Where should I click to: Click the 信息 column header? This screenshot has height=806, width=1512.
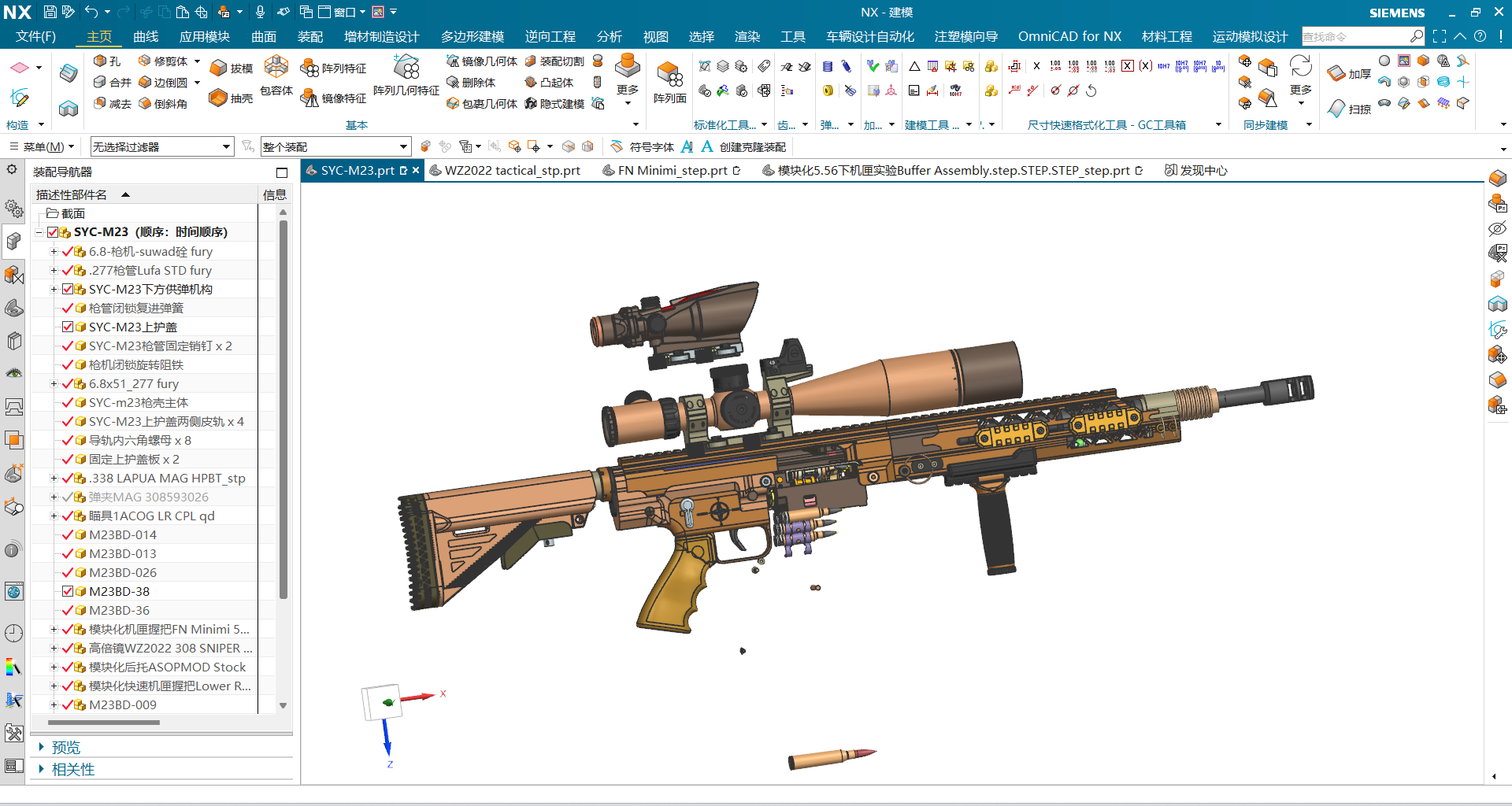(x=274, y=194)
